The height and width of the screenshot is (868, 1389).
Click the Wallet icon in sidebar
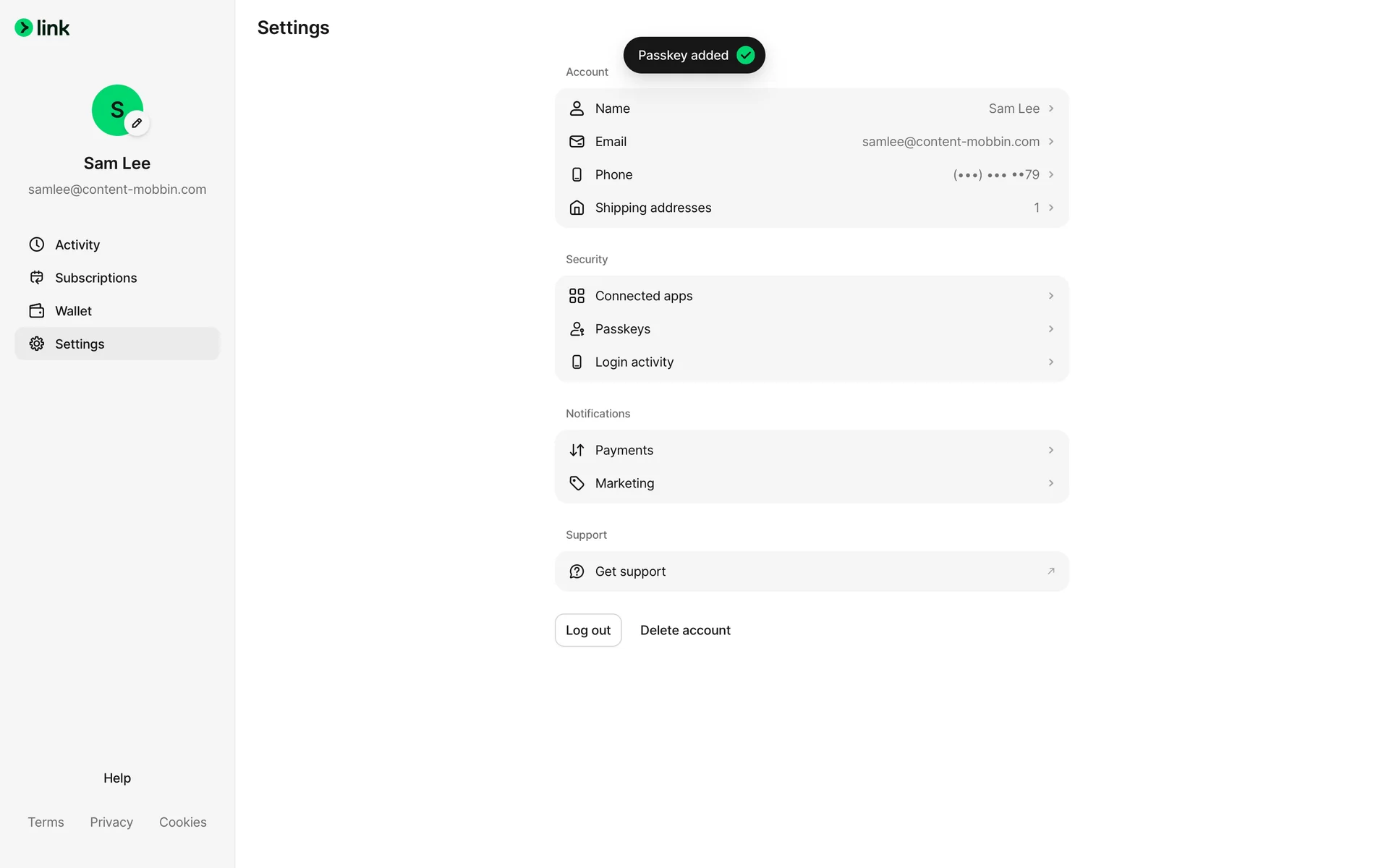pyautogui.click(x=37, y=311)
